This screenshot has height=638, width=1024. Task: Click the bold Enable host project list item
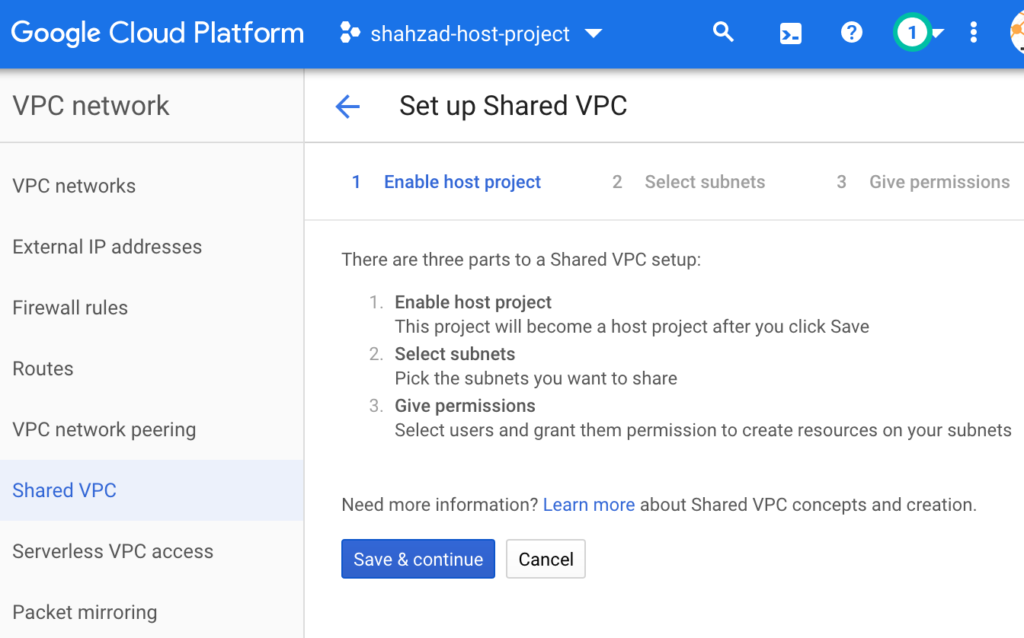(x=473, y=302)
